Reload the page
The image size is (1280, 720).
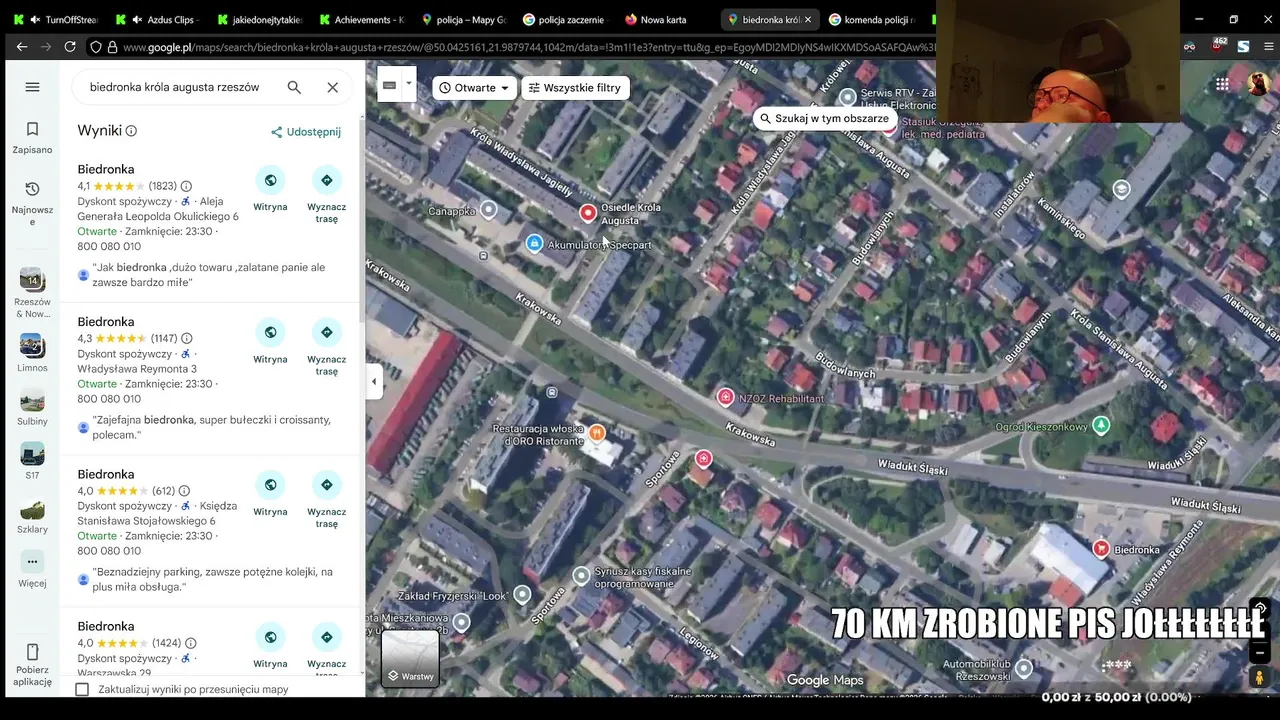click(x=70, y=46)
